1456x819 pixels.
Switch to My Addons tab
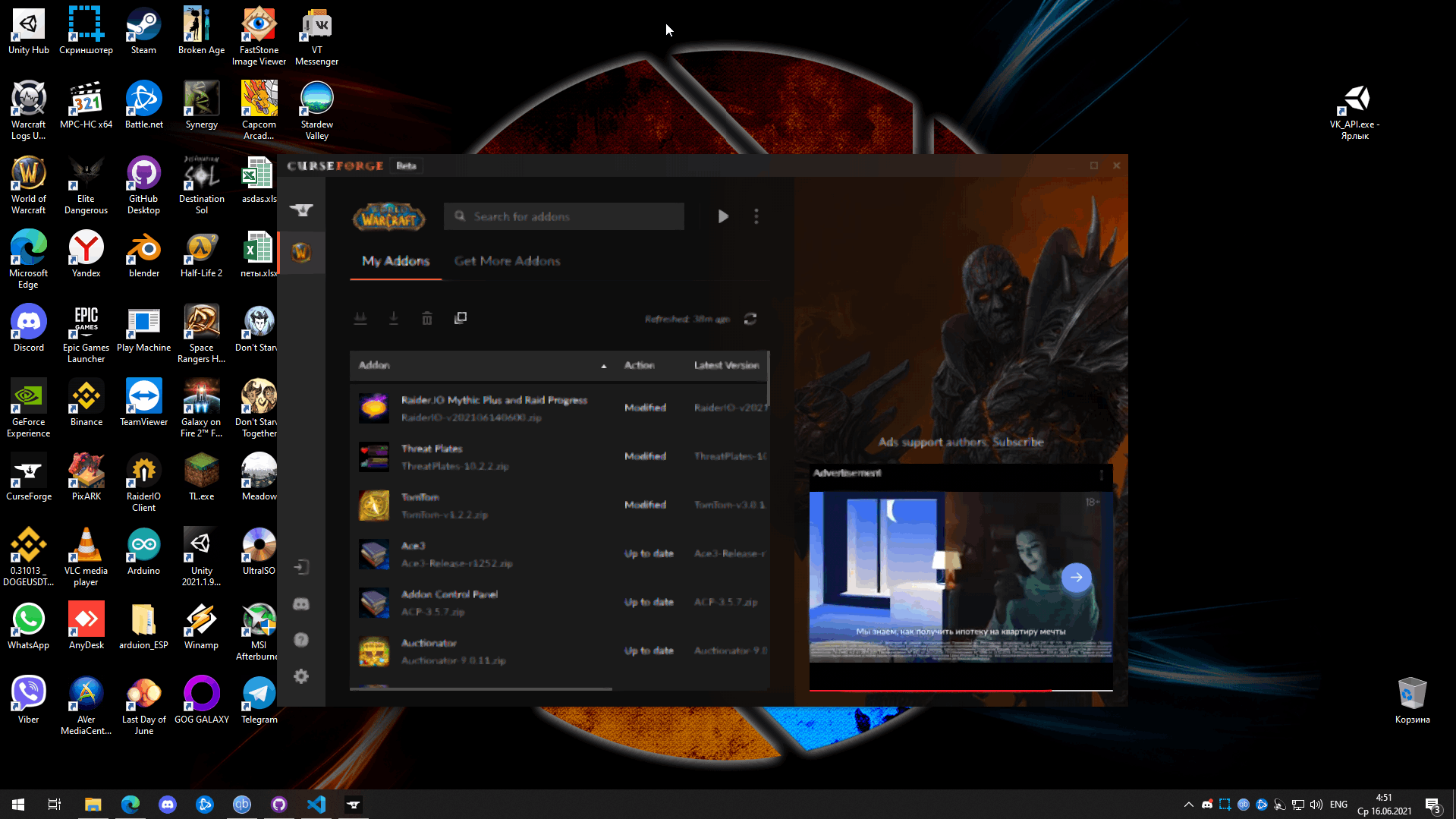(395, 261)
